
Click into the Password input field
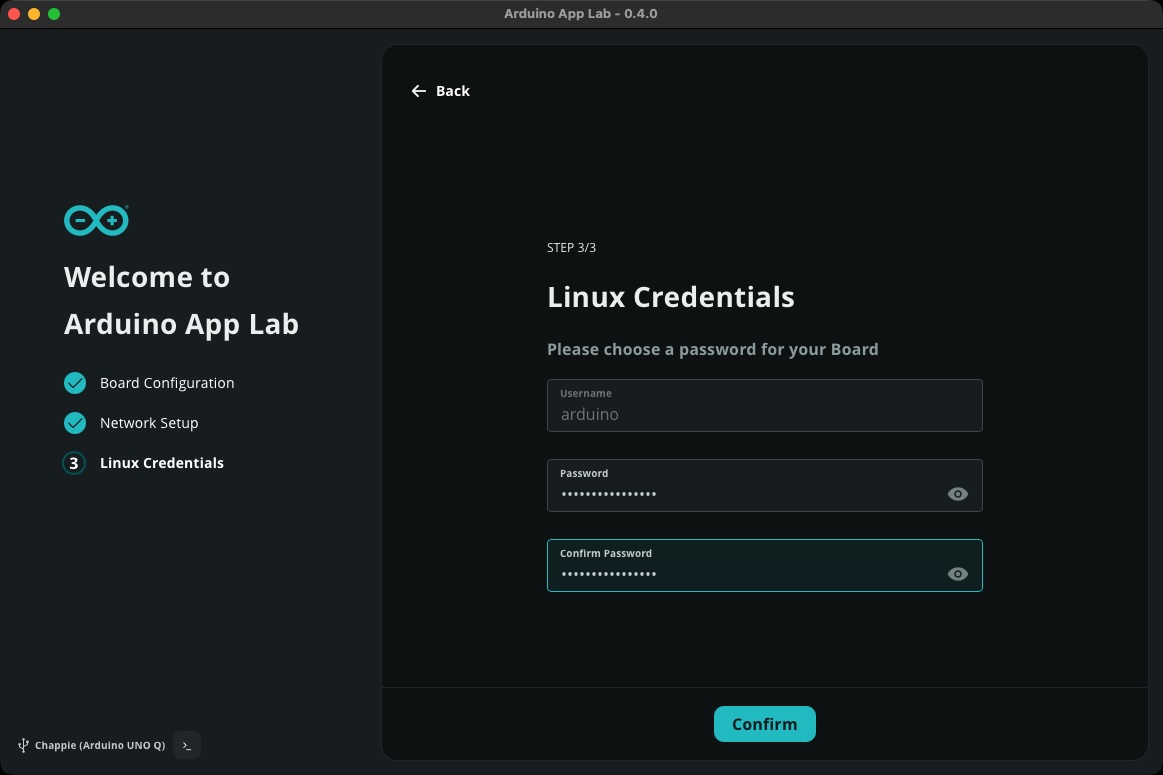pyautogui.click(x=740, y=494)
